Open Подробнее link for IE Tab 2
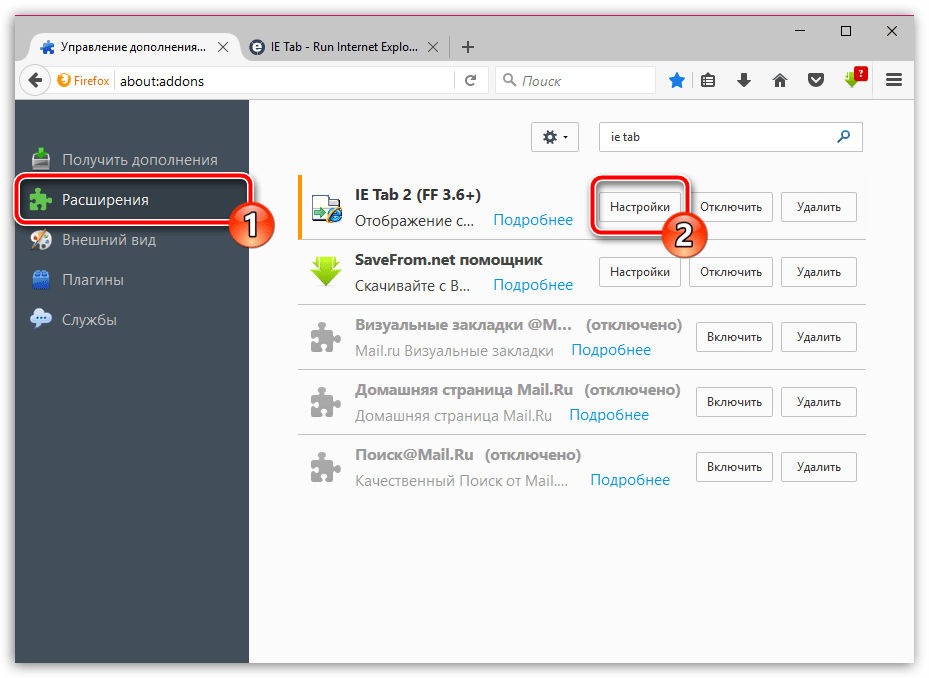 533,220
